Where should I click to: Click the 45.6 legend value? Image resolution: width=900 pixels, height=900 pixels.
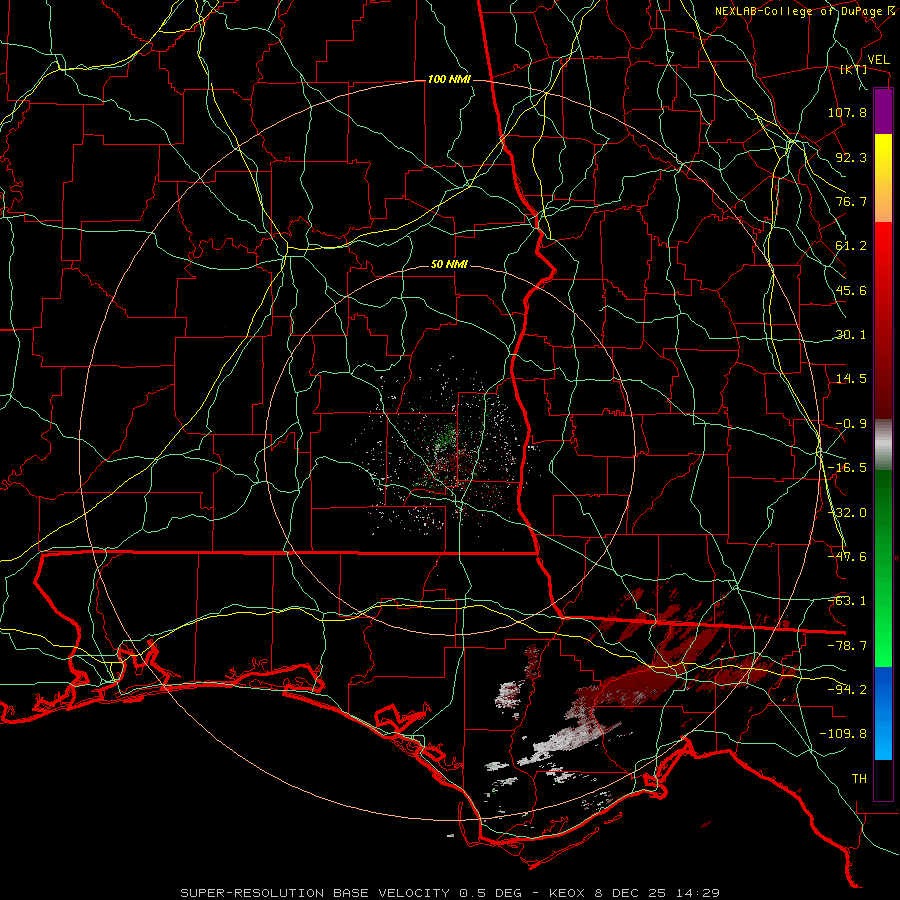click(851, 290)
